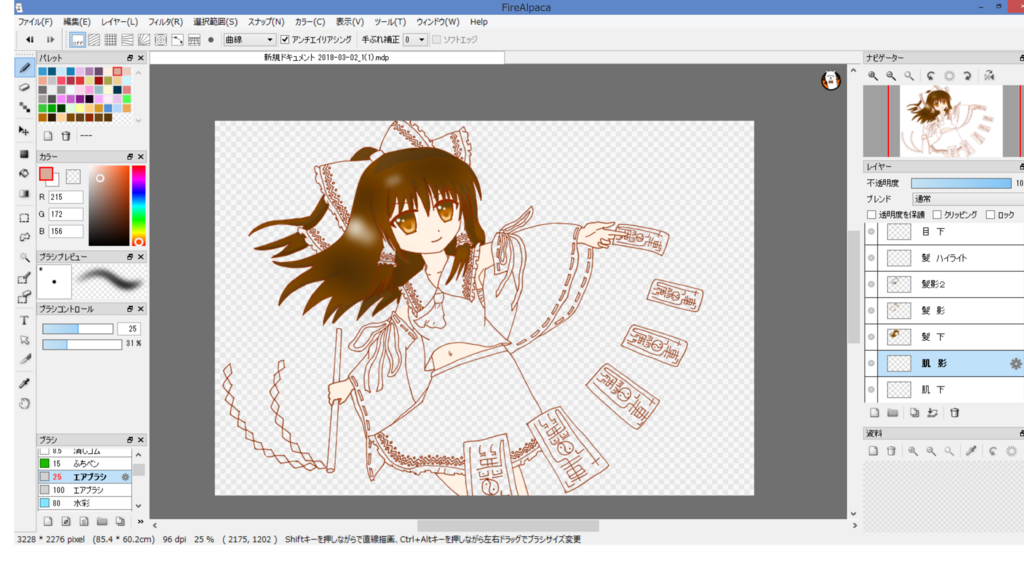Open the フィルタ(R) menu

point(165,22)
